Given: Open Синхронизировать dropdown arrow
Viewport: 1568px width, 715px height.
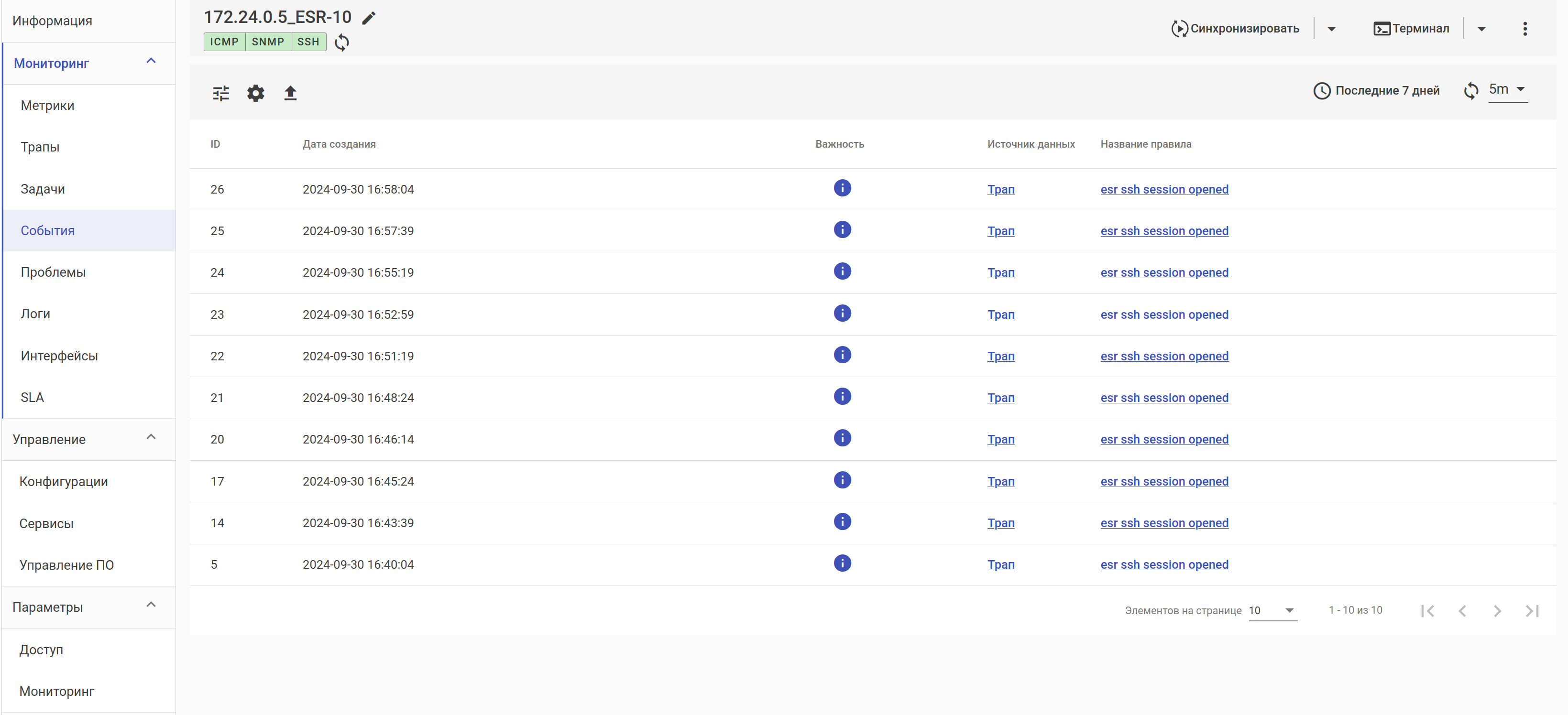Looking at the screenshot, I should [x=1331, y=29].
